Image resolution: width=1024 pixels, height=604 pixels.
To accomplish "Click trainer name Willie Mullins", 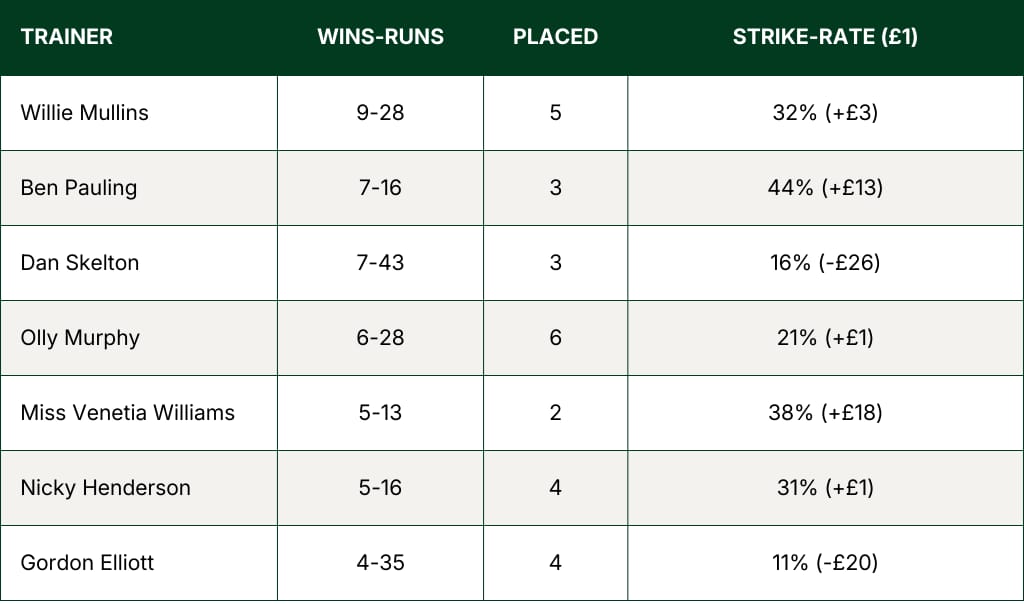I will [84, 113].
